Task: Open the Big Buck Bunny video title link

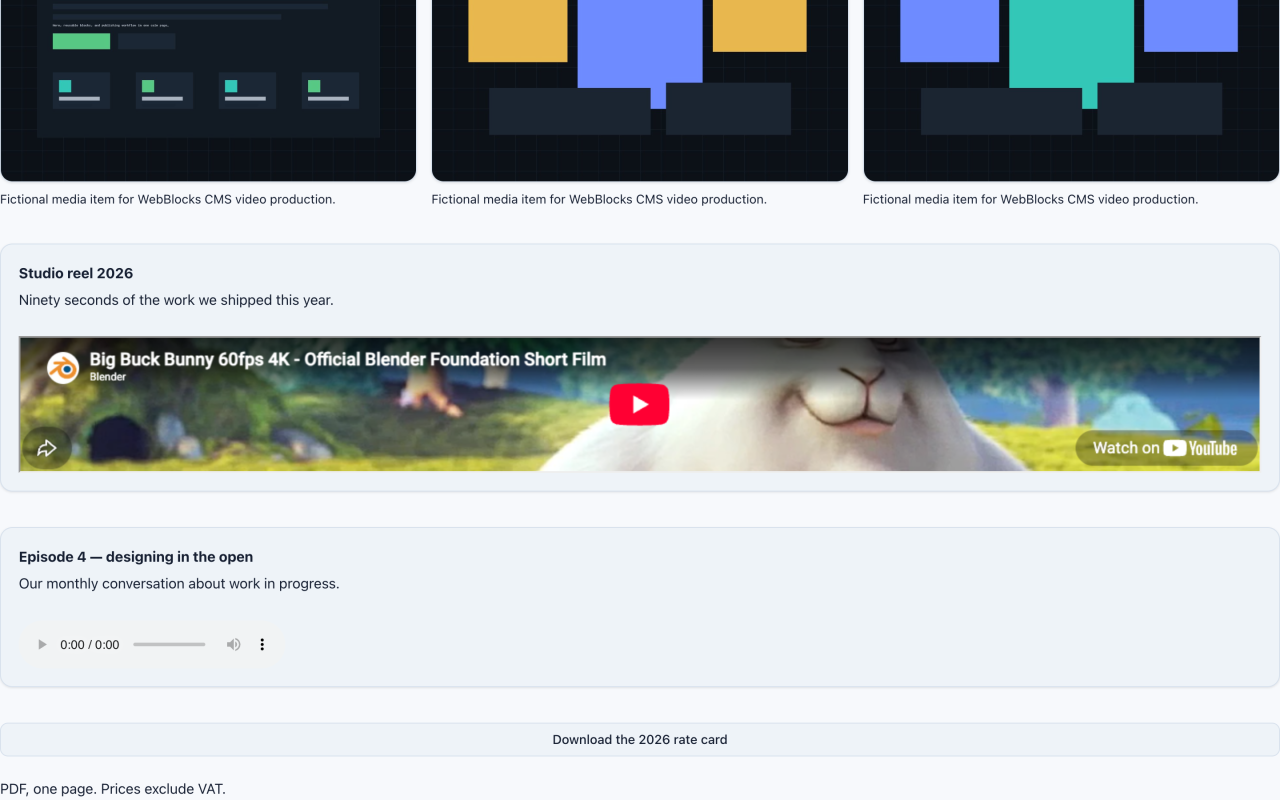Action: pos(348,359)
